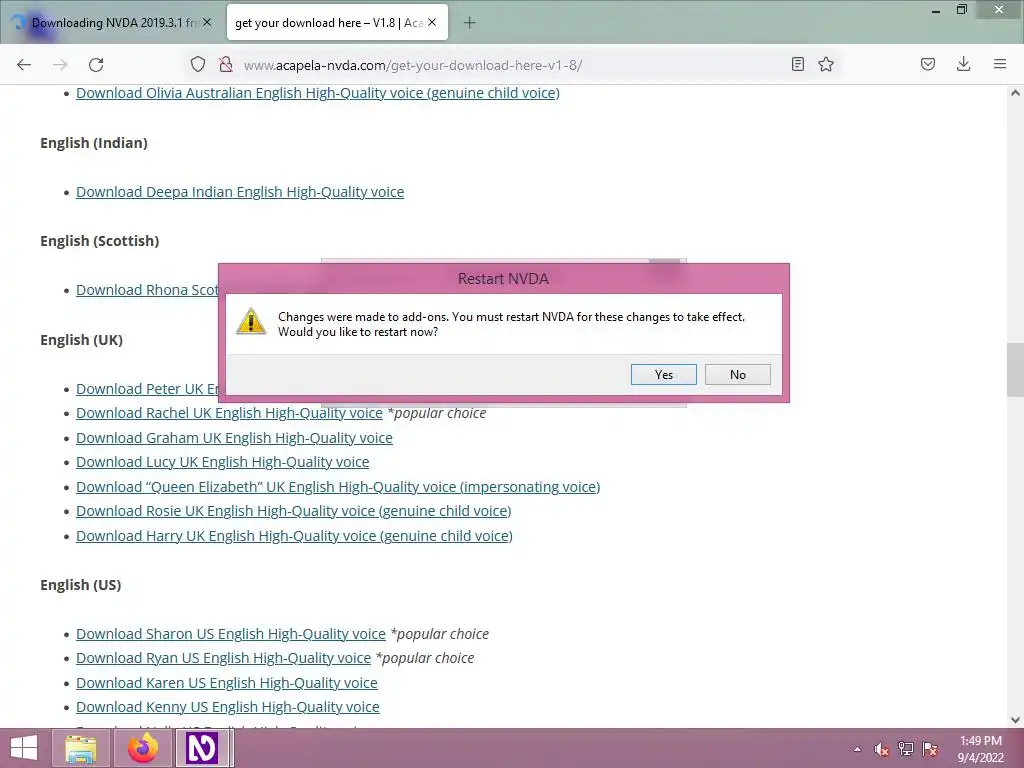
Task: Open Download Lucy UK English voice link
Action: point(222,462)
